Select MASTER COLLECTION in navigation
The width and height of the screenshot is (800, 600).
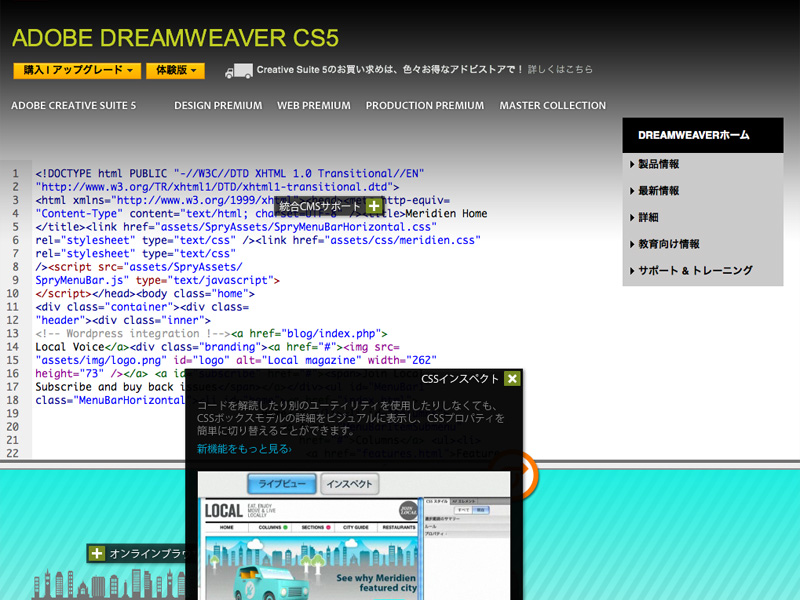[553, 106]
